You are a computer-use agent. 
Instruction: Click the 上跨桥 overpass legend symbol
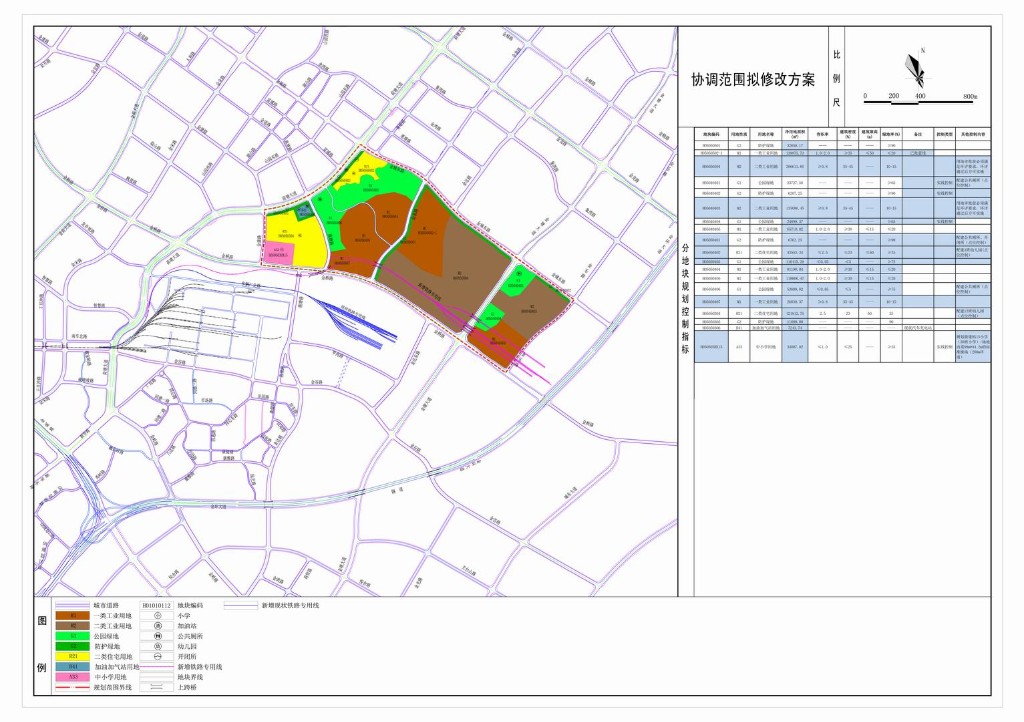[158, 688]
